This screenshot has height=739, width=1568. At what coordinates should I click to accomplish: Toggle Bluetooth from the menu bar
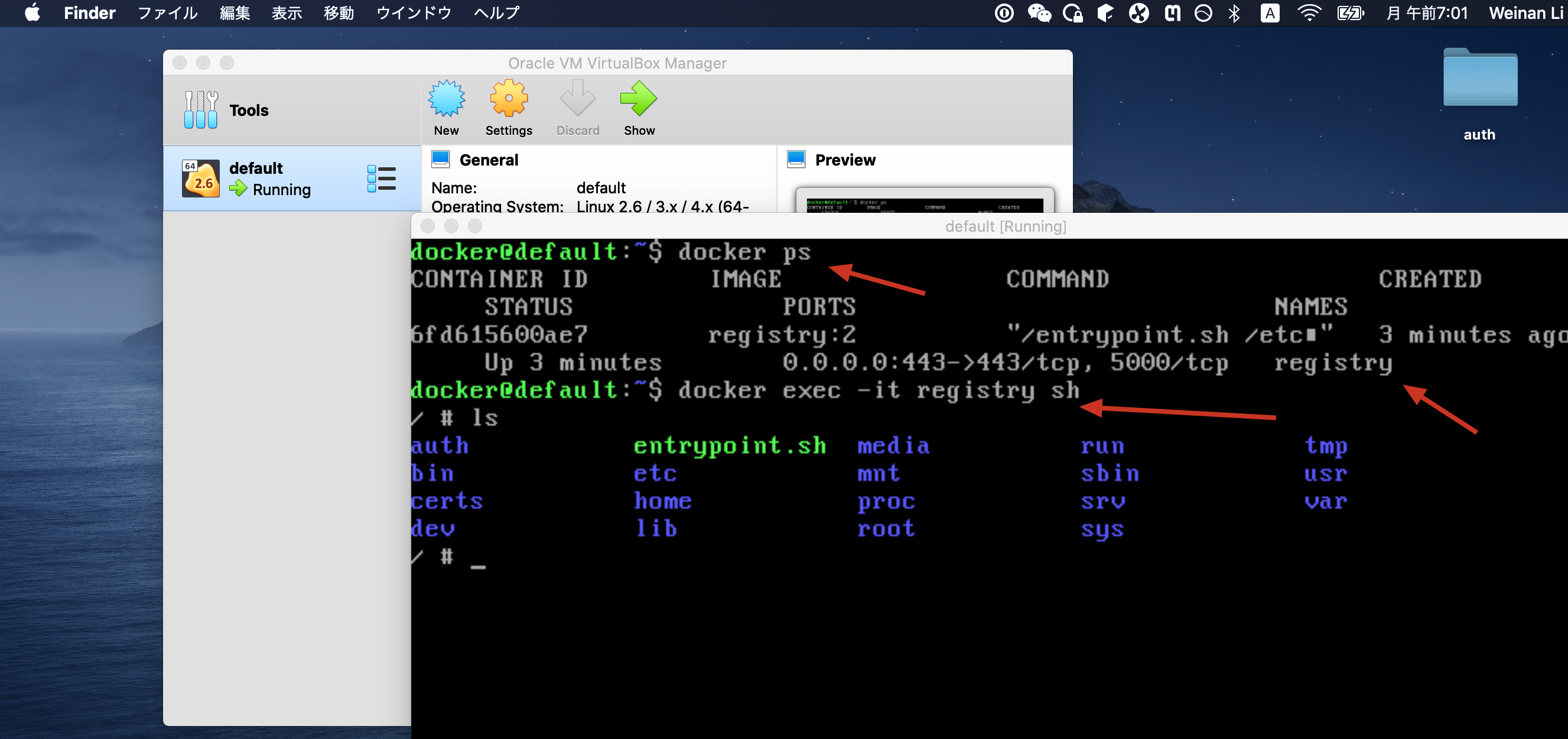tap(1234, 13)
